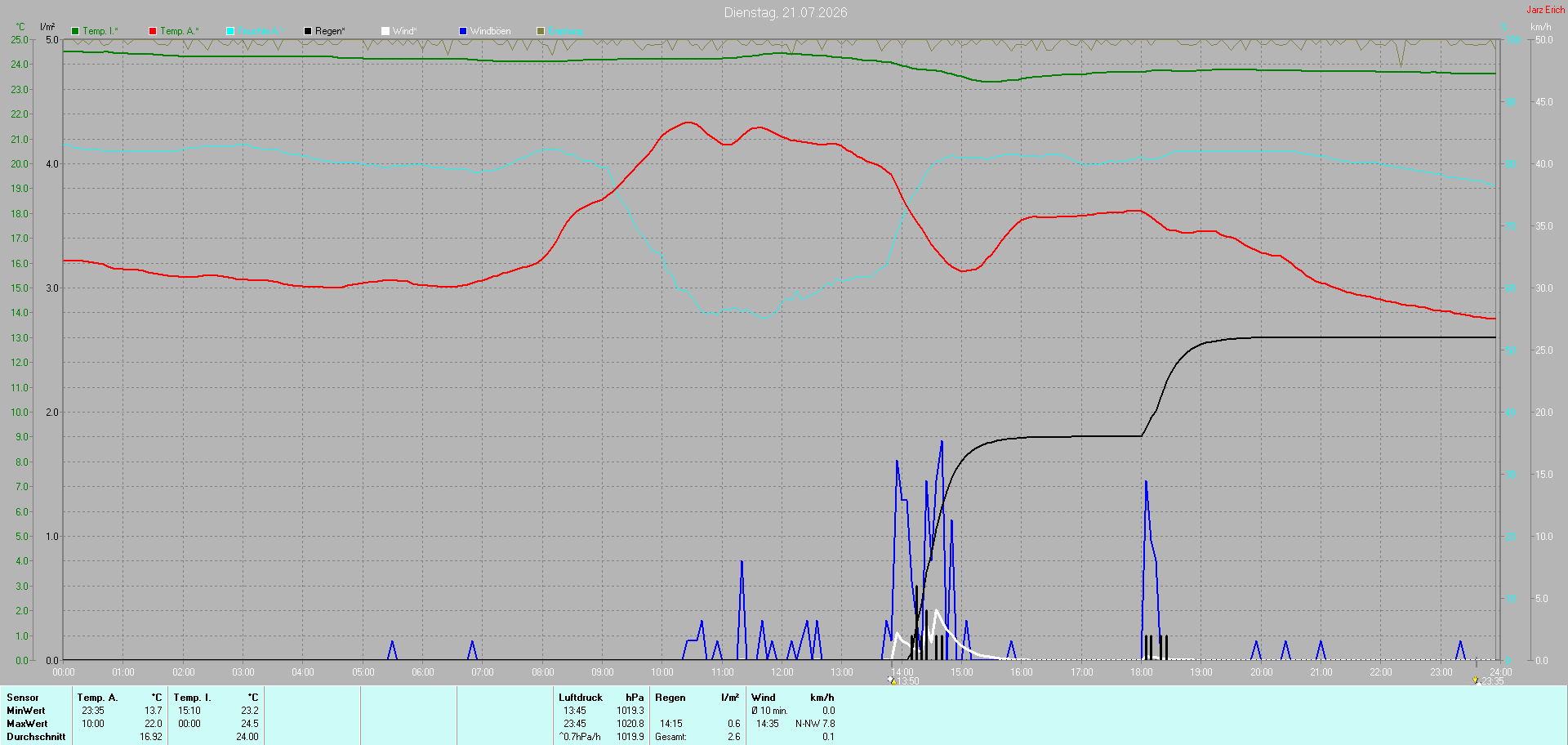The height and width of the screenshot is (745, 1568).
Task: Click the '06:00' time axis label
Action: 423,672
